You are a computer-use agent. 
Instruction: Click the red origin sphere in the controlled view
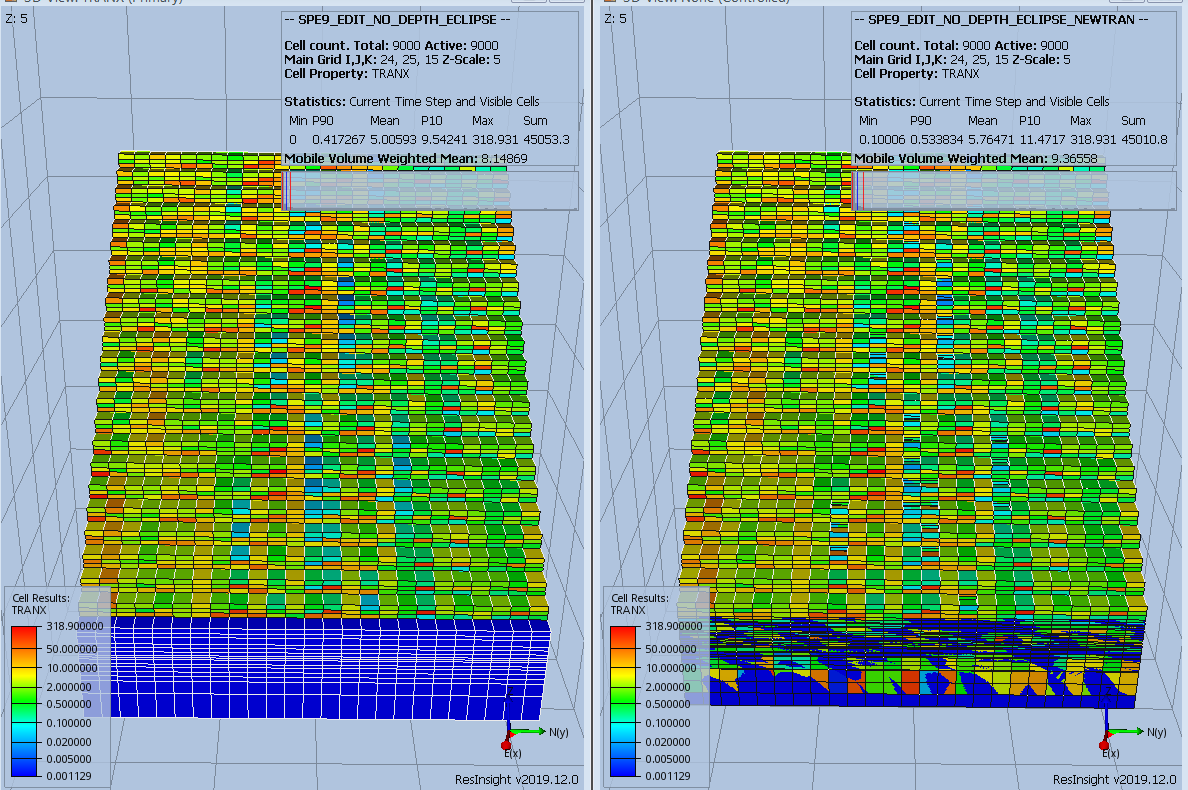[x=1103, y=743]
